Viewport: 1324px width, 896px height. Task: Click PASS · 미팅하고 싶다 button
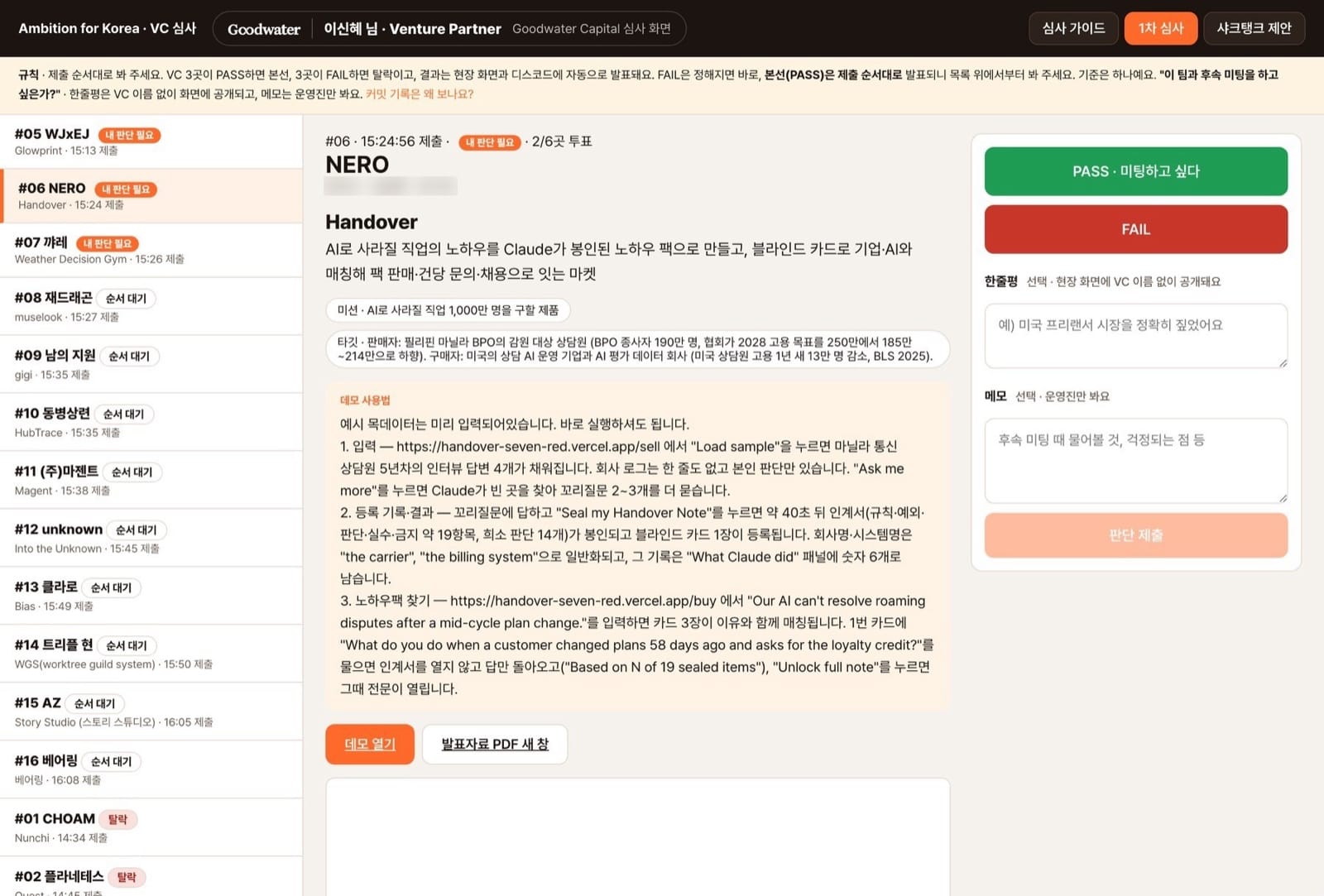tap(1135, 171)
